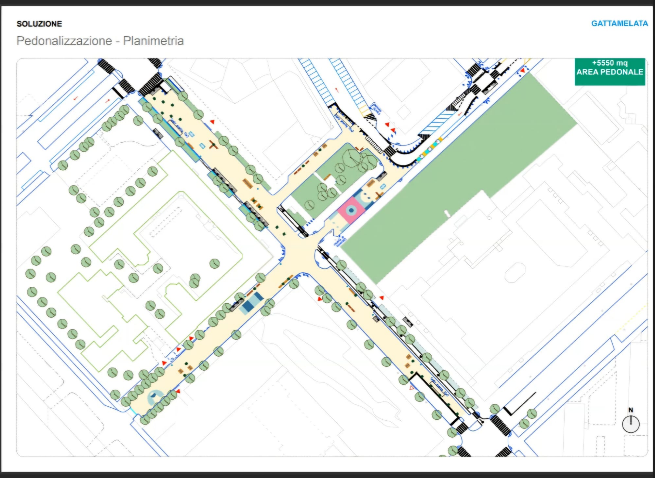Click the white dot in green park
The height and width of the screenshot is (478, 655).
click(x=449, y=215)
